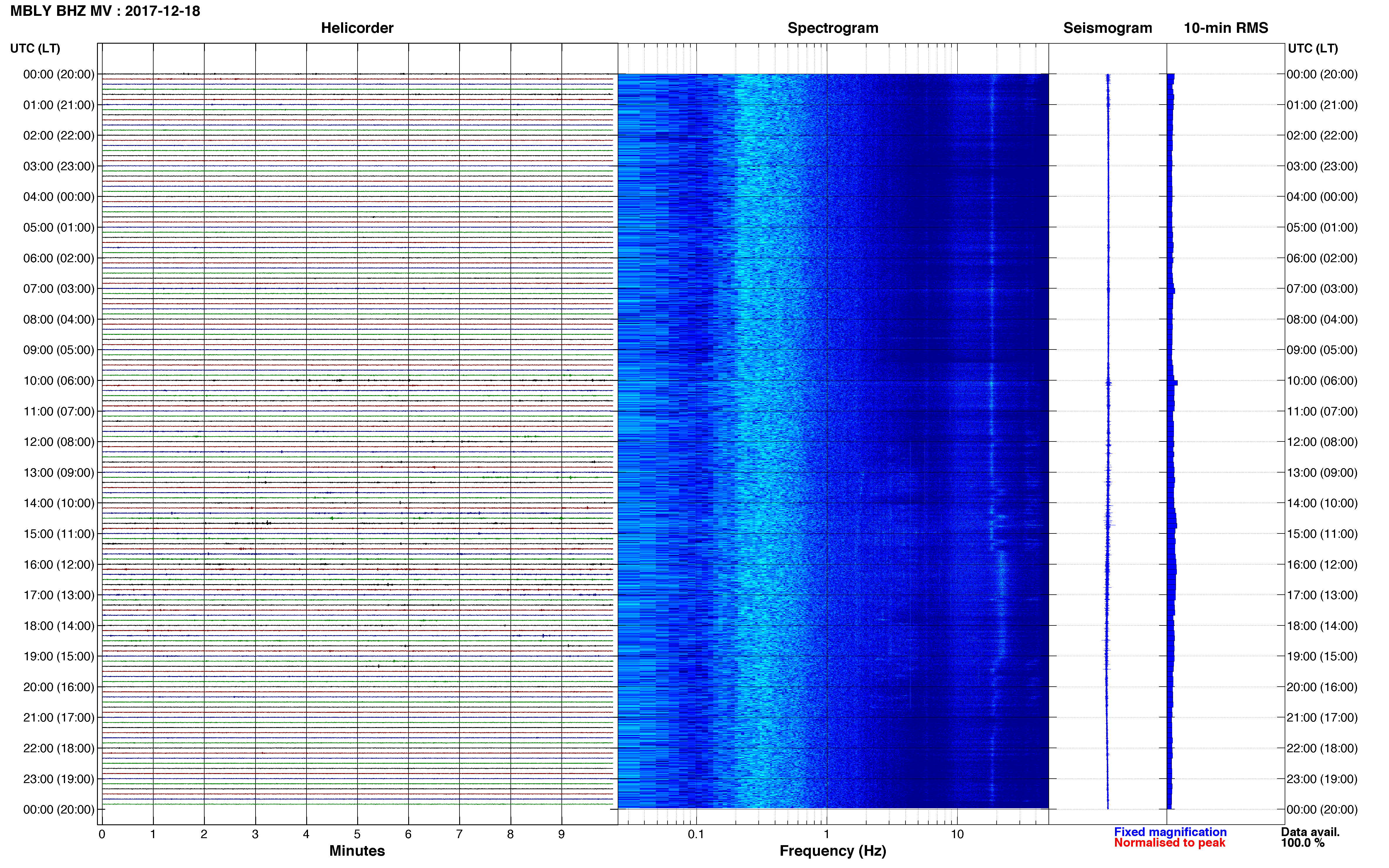Click '09:00 (05:00)' on the left time axis
1389x868 pixels.
pyautogui.click(x=59, y=350)
